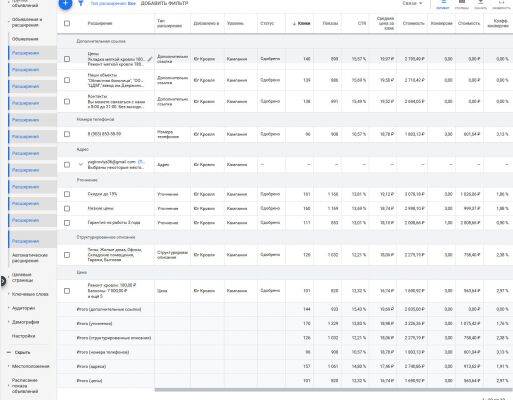513x400 pixels.
Task: Sort by the 'Расширение' column header
Action: pos(100,23)
